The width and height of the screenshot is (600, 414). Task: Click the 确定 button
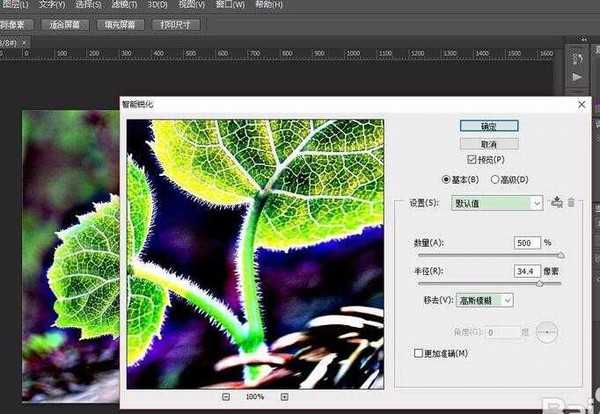tap(489, 126)
